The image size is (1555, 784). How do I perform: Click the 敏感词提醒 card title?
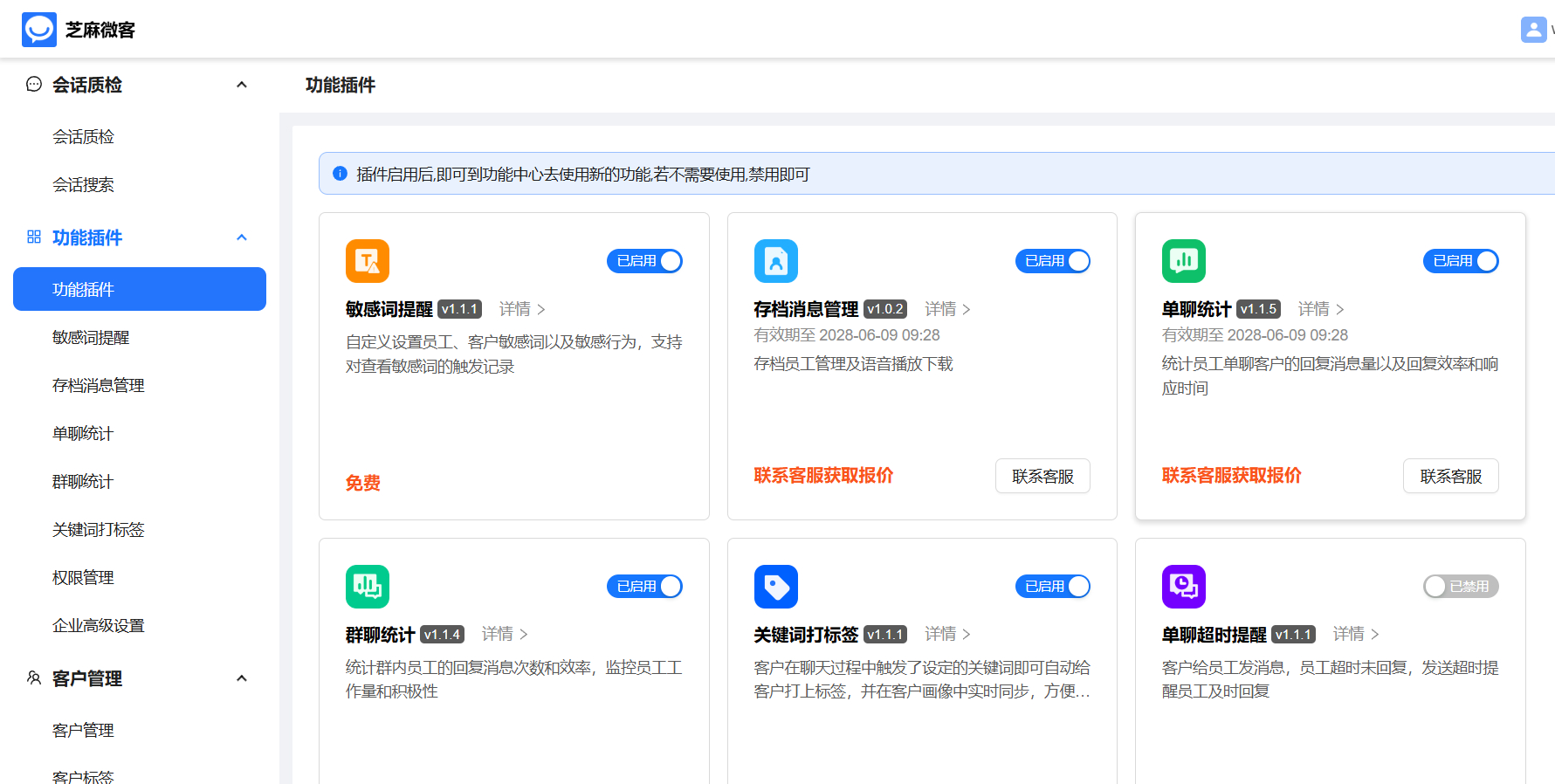(389, 309)
